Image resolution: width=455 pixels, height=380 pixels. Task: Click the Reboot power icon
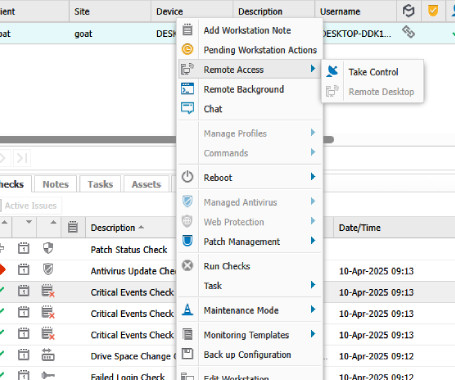tap(187, 177)
